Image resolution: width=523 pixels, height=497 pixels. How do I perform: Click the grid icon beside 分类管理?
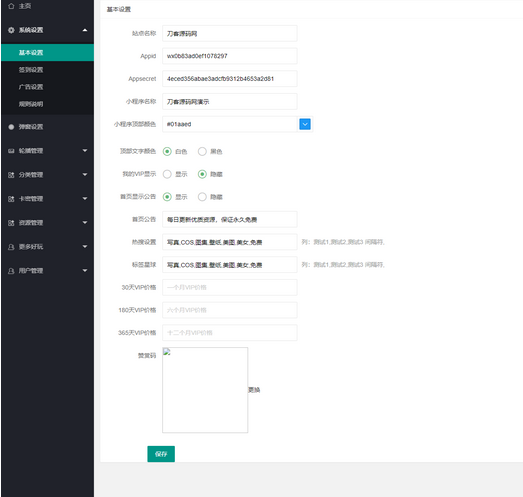(11, 175)
